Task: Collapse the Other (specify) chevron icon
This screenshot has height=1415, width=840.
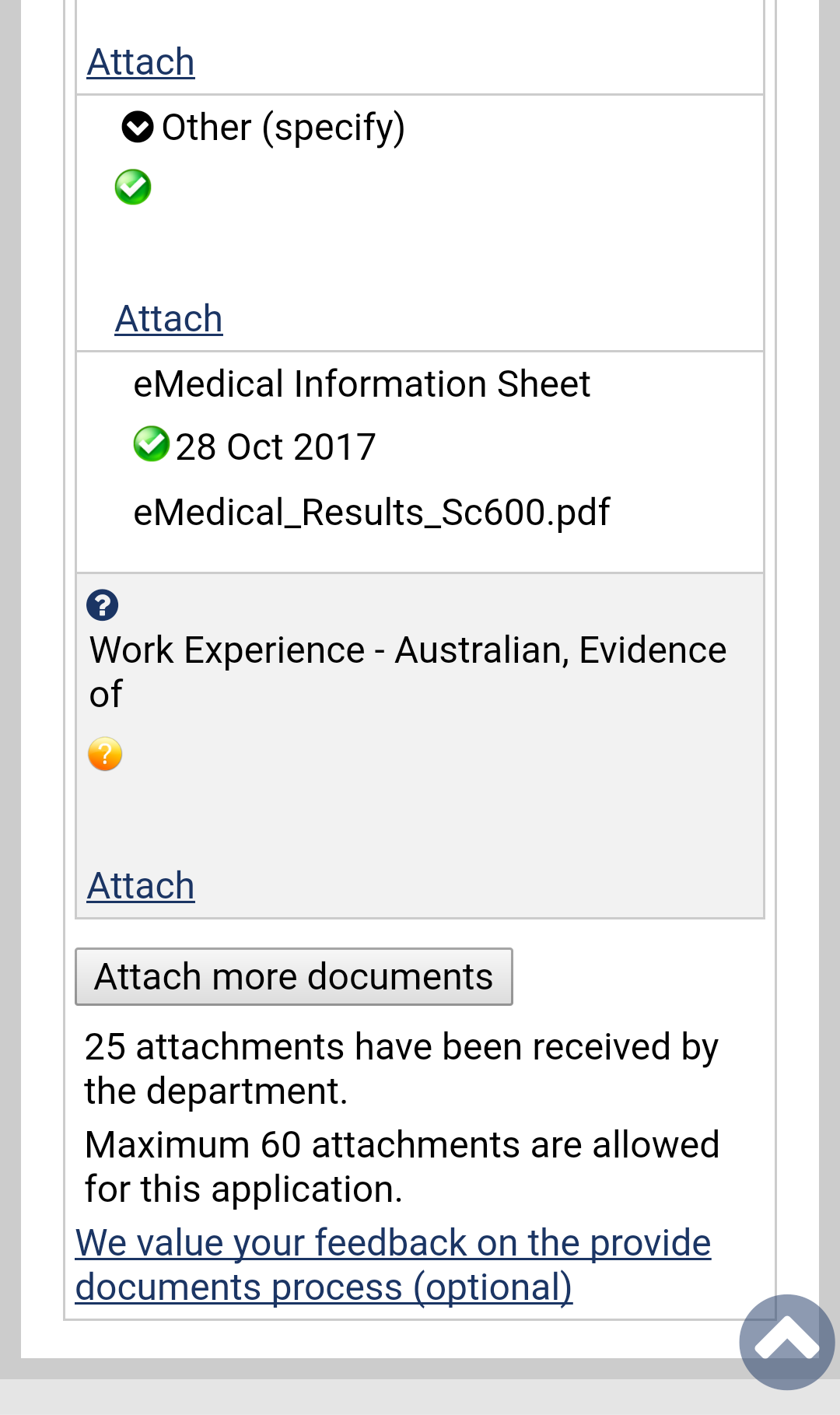Action: (138, 127)
